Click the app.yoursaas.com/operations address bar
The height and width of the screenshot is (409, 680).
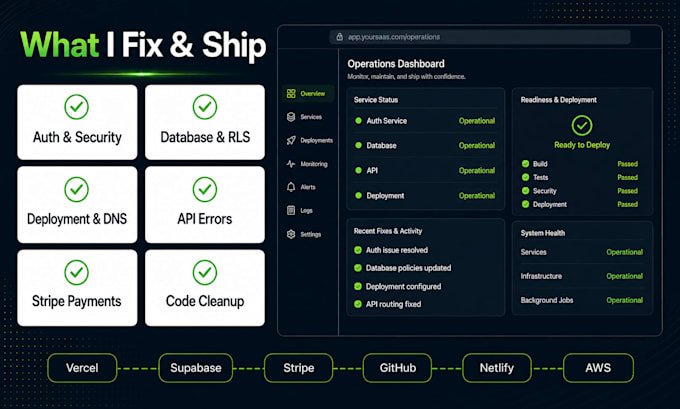tap(480, 37)
